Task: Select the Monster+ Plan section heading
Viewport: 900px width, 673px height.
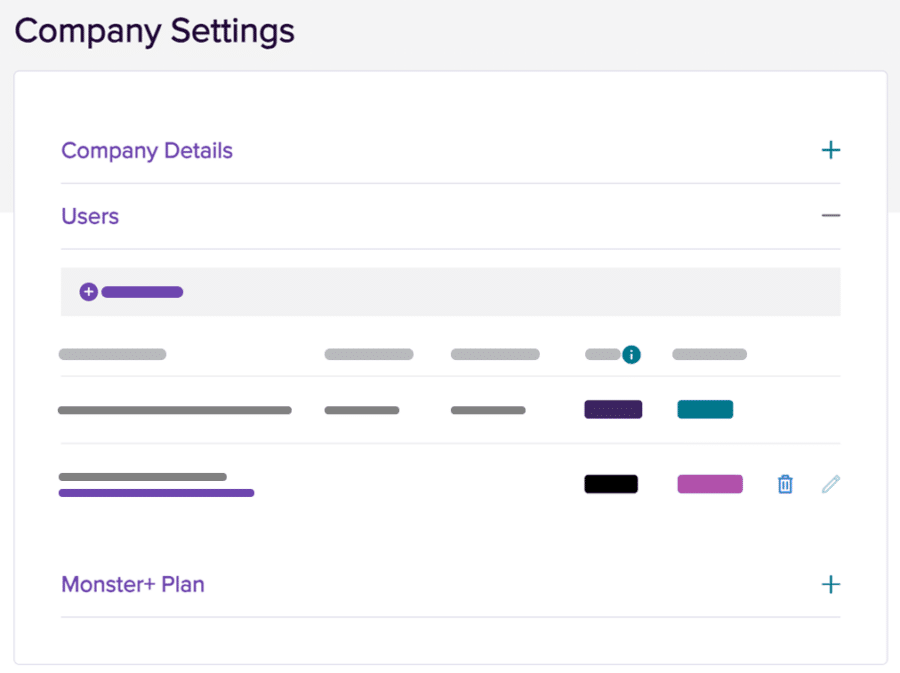Action: pos(133,585)
